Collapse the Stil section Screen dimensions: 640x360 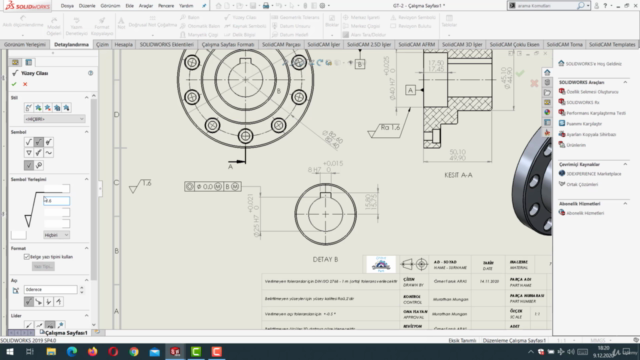point(87,98)
